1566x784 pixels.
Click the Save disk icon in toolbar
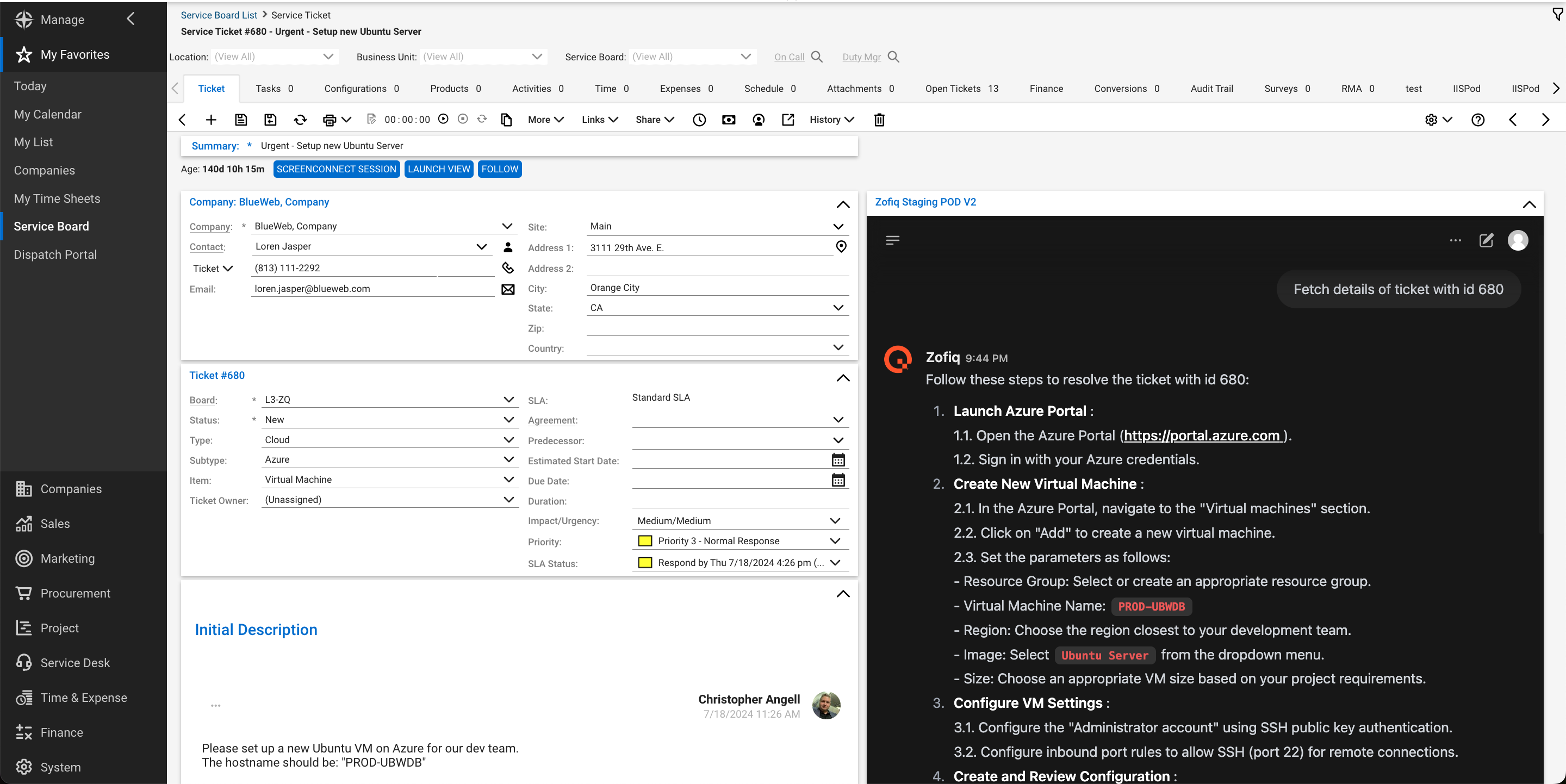tap(241, 120)
